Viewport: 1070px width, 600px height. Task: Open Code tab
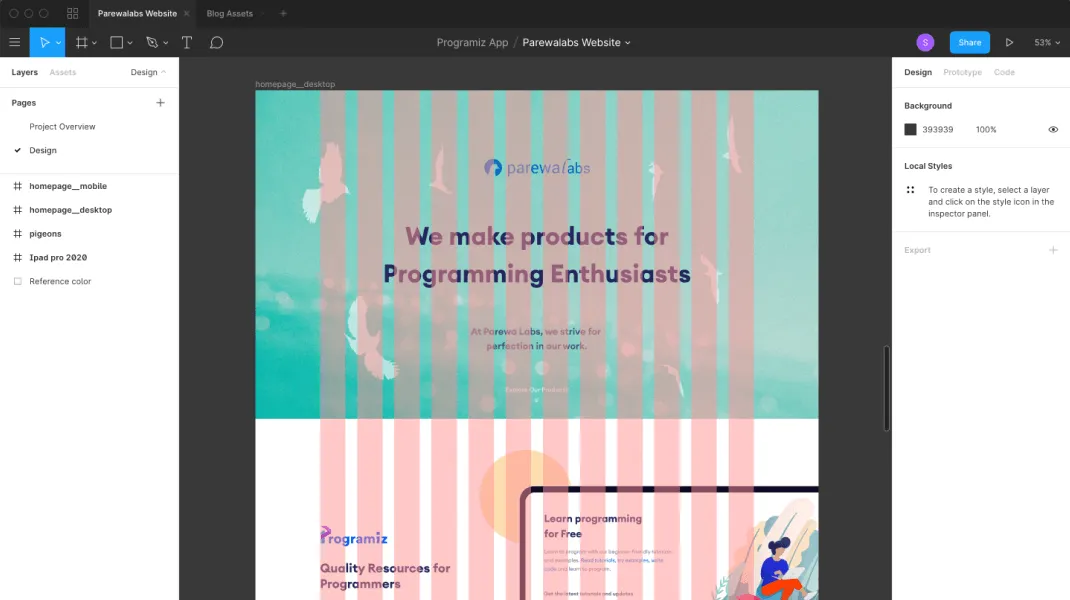click(1004, 72)
